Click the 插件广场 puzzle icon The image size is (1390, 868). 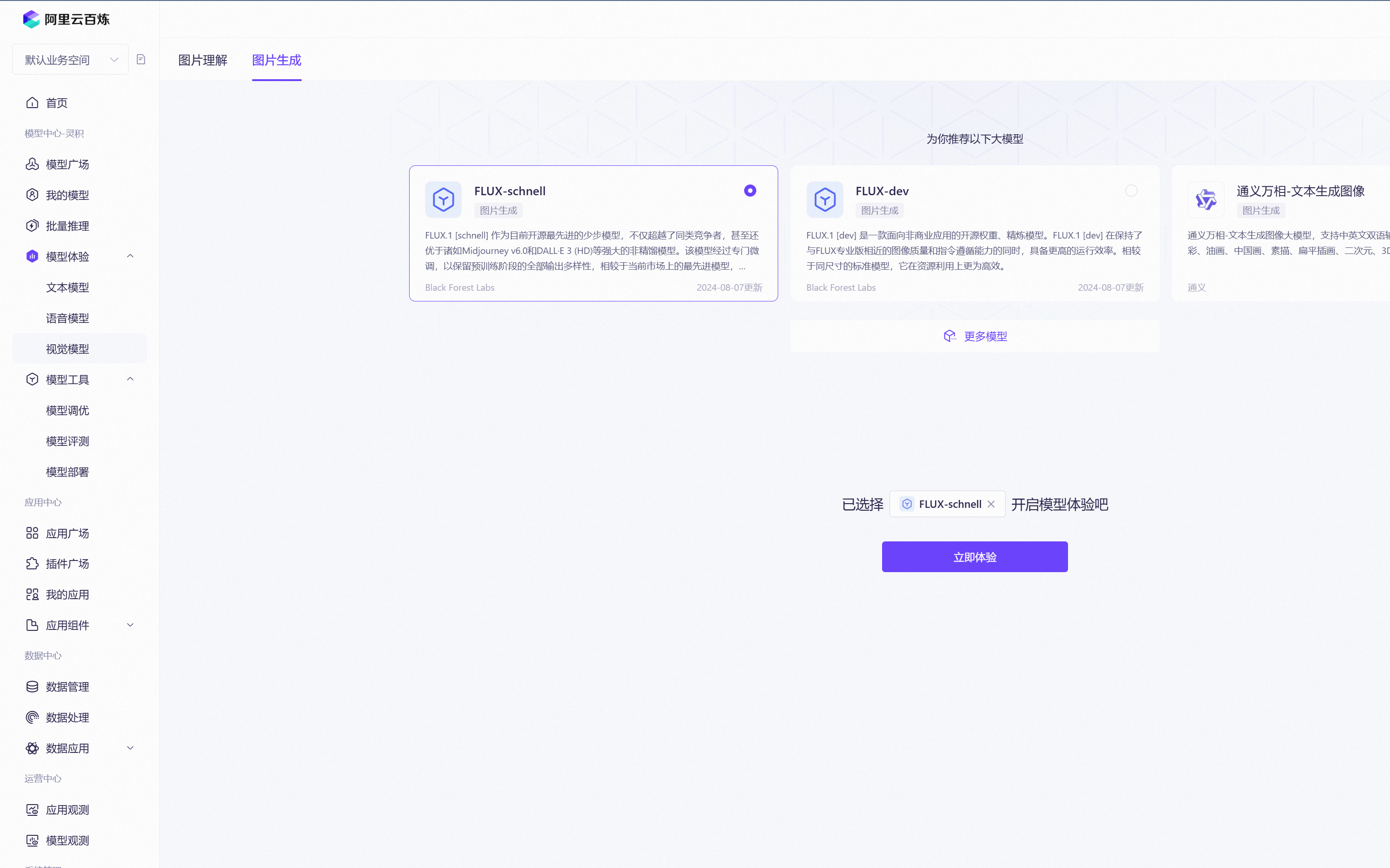[x=32, y=564]
